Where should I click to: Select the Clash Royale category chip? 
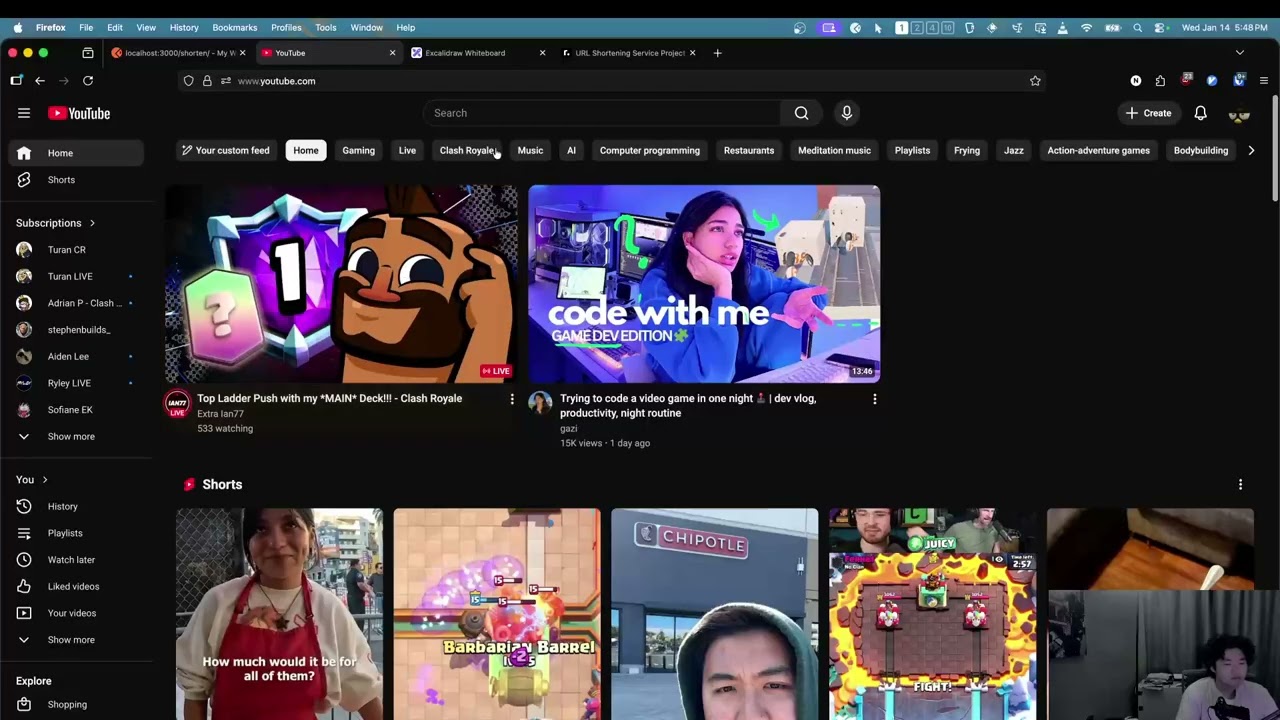[468, 151]
